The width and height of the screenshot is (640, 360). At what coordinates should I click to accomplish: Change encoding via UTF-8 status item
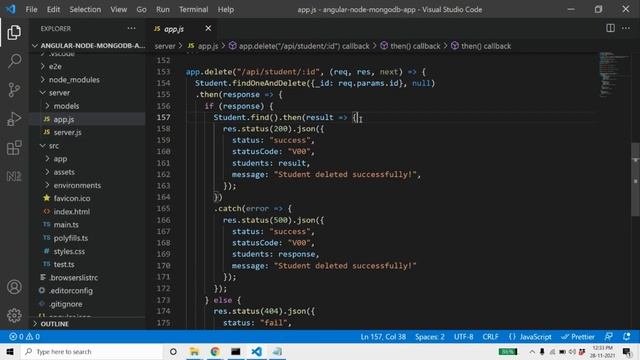[x=464, y=337]
